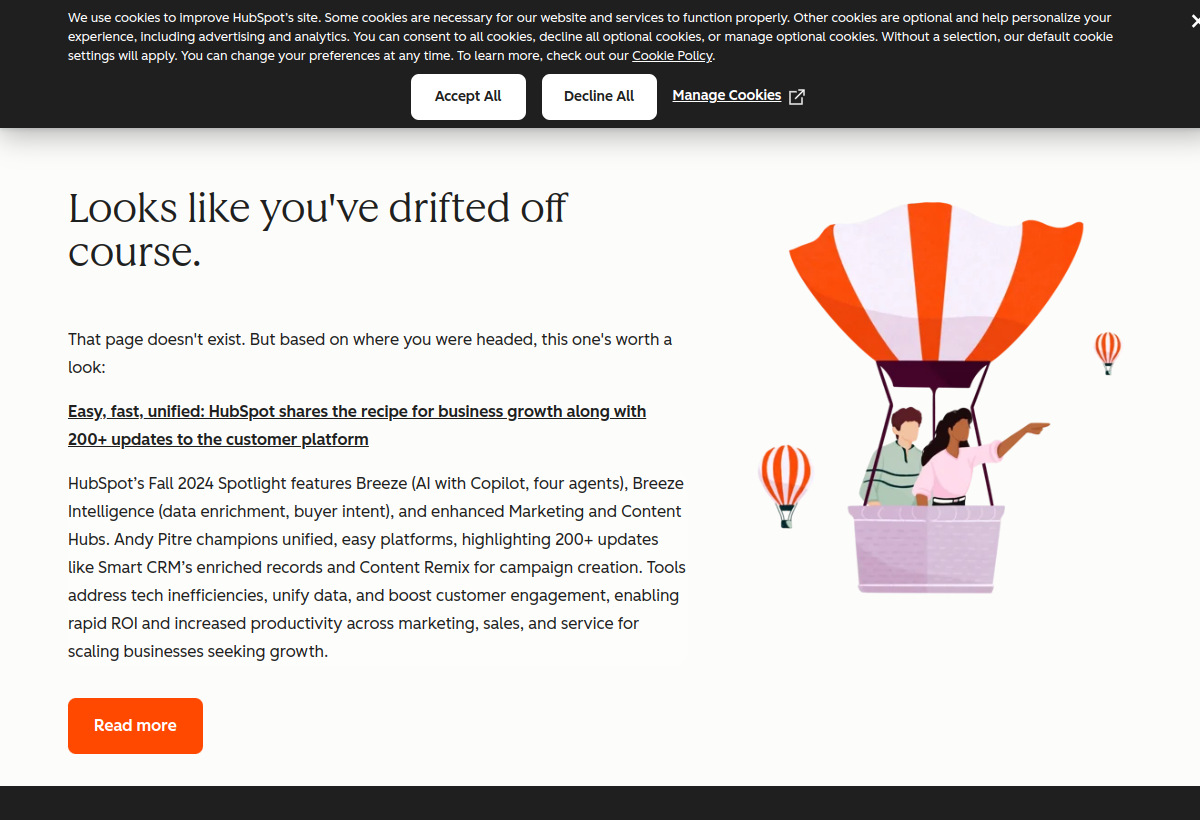Click the external-link icon beside Manage Cookies
The image size is (1200, 820).
pyautogui.click(x=797, y=97)
